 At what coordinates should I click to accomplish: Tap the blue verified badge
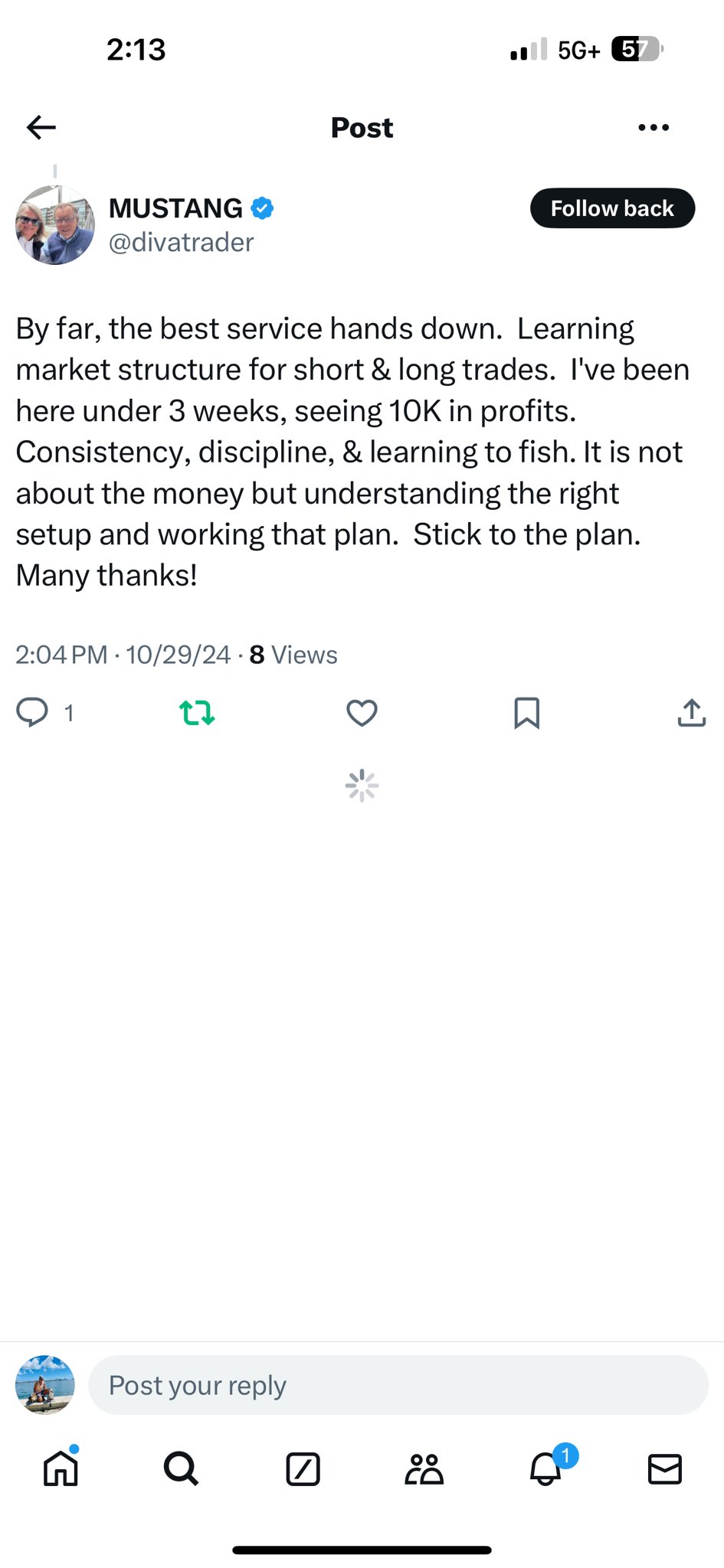(x=262, y=208)
